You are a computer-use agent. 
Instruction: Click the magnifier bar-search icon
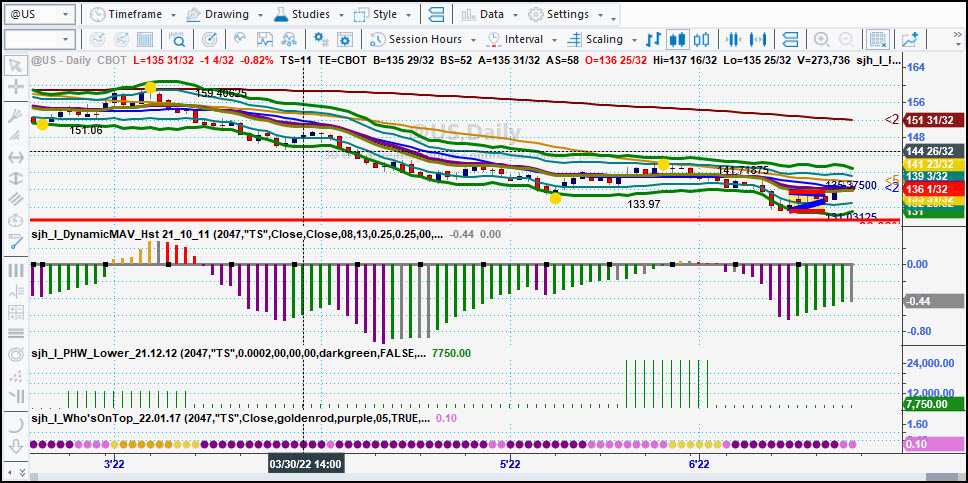[x=177, y=40]
